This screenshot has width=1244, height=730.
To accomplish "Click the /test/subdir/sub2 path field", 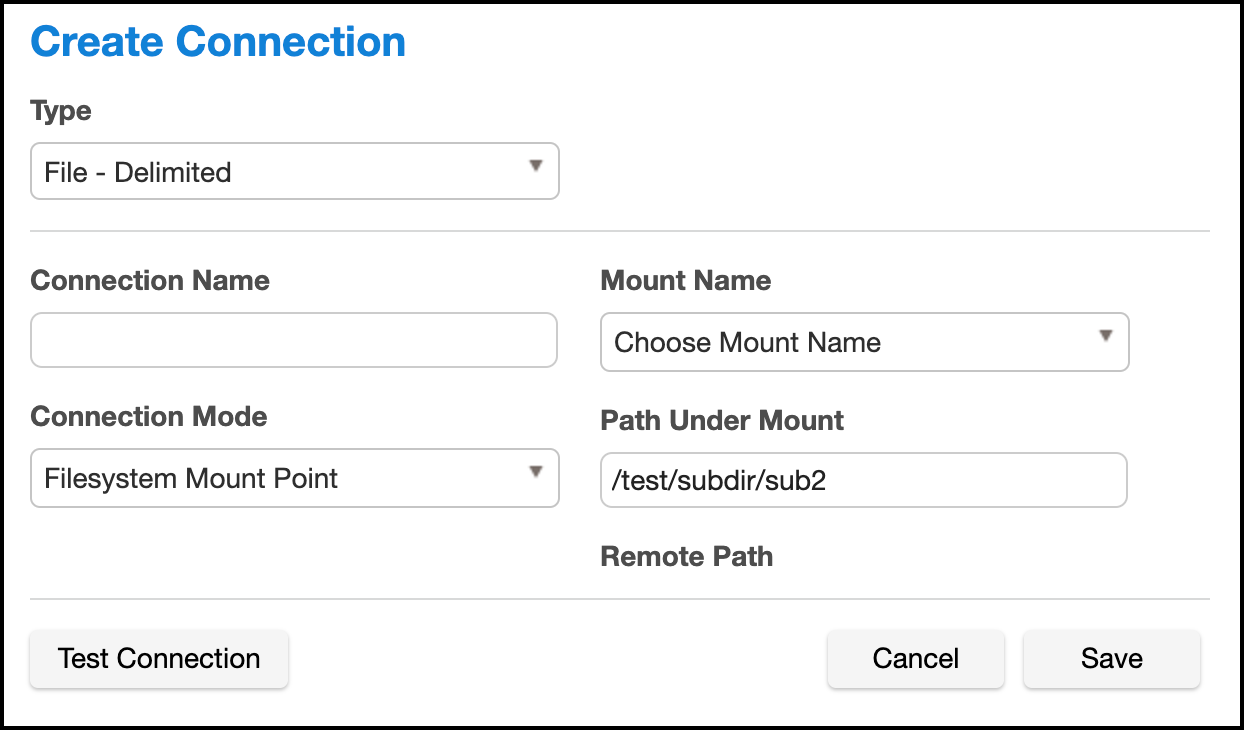I will [863, 481].
